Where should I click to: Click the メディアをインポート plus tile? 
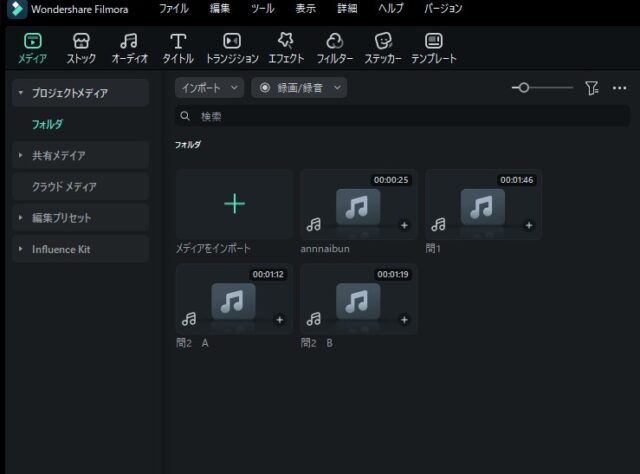coord(234,204)
